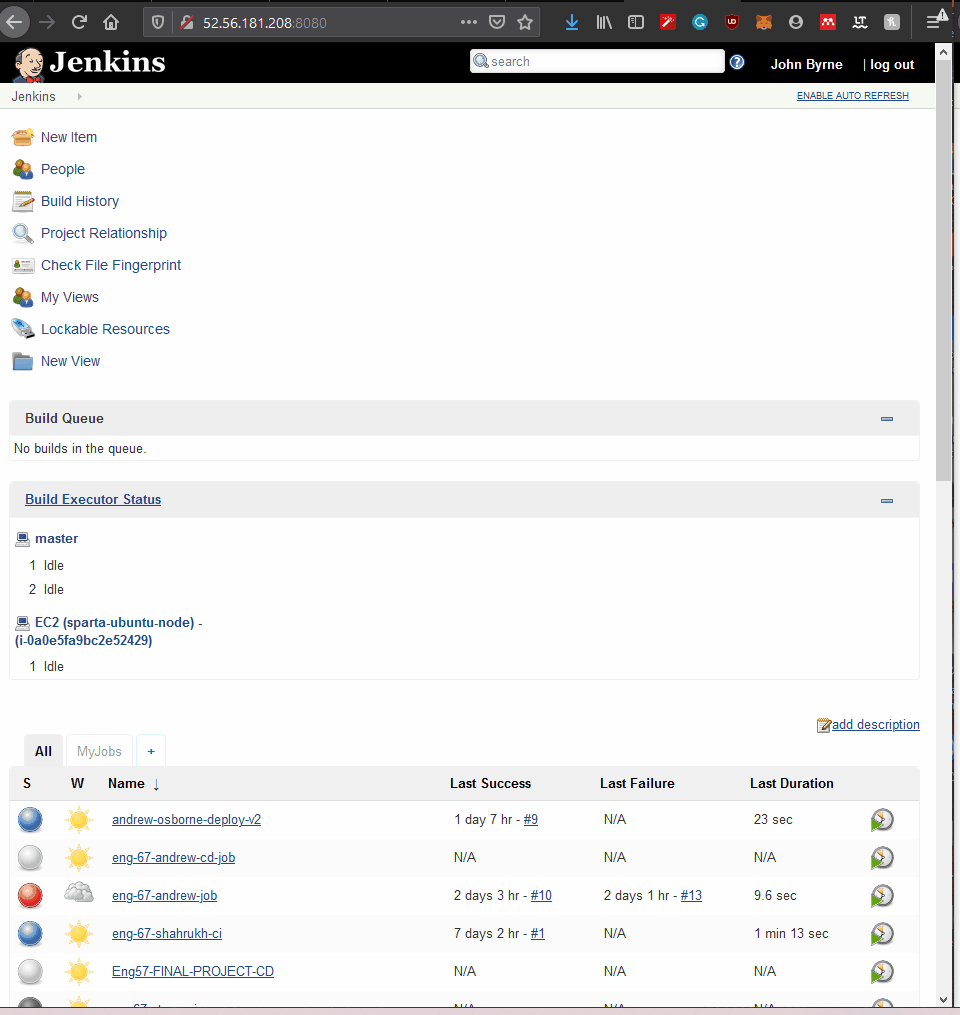Open the master node link
Viewport: 960px width, 1015px height.
pos(56,539)
